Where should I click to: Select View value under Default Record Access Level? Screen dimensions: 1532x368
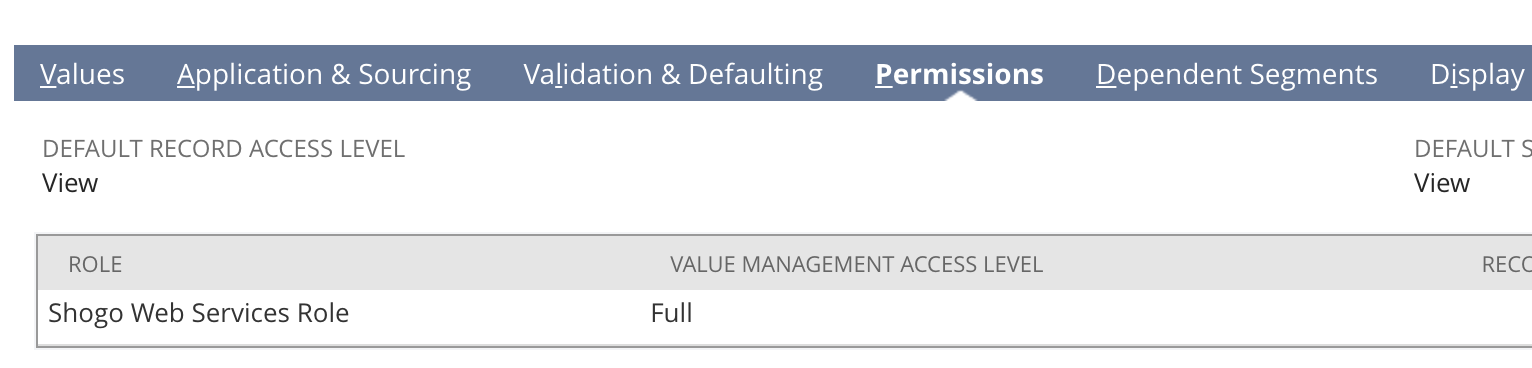pos(70,183)
